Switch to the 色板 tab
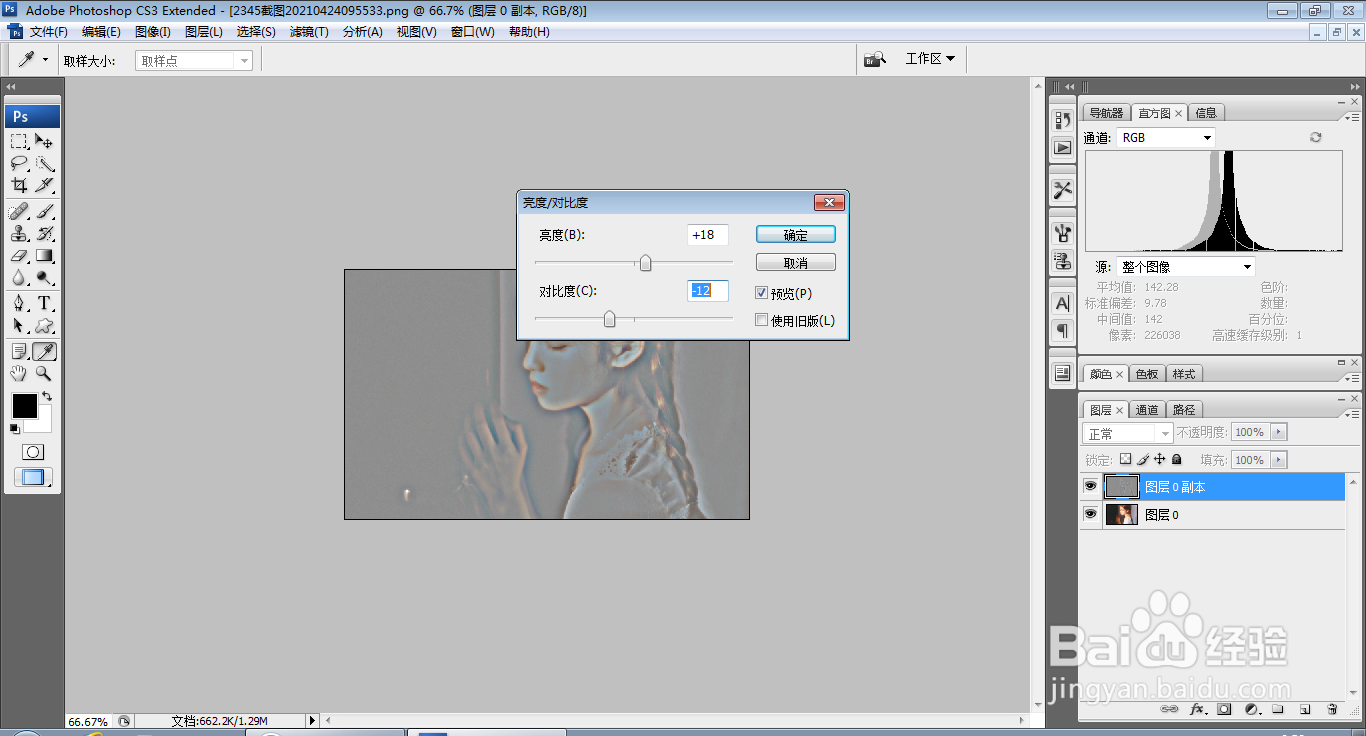Image resolution: width=1366 pixels, height=736 pixels. point(1147,374)
